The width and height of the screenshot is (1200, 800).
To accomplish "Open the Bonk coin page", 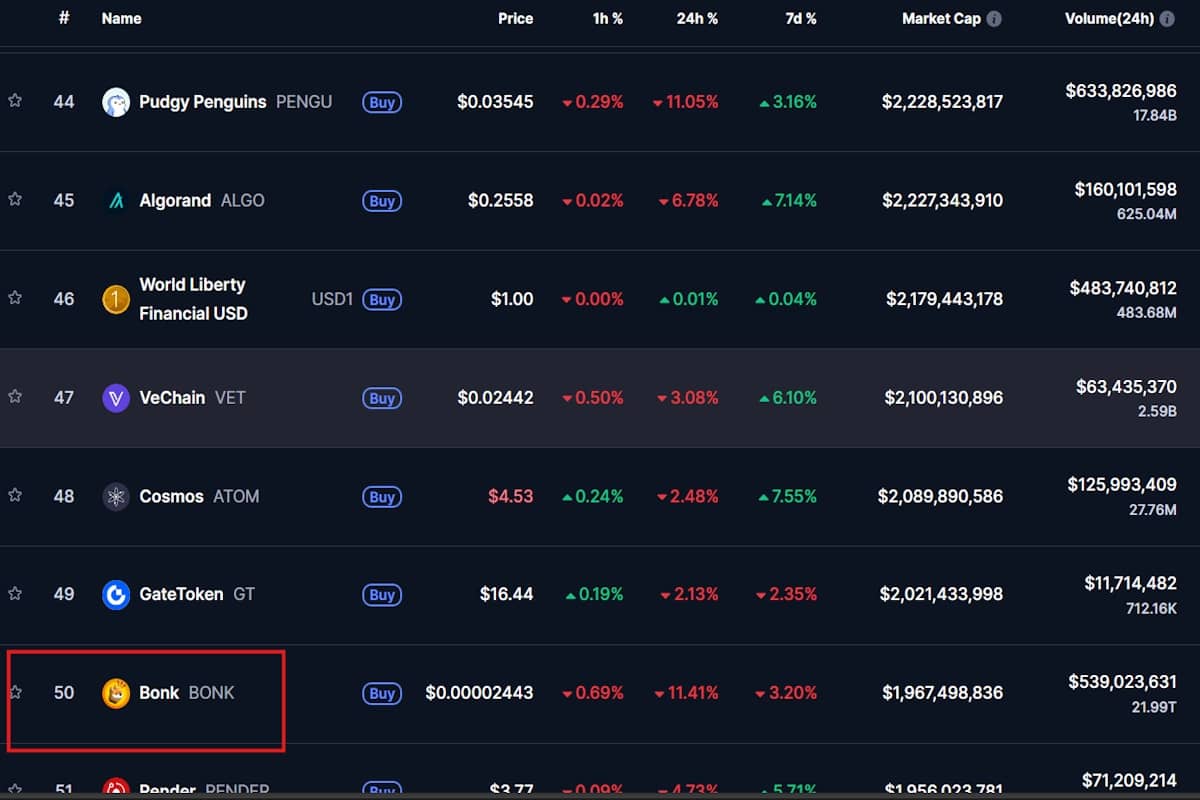I will tap(159, 693).
